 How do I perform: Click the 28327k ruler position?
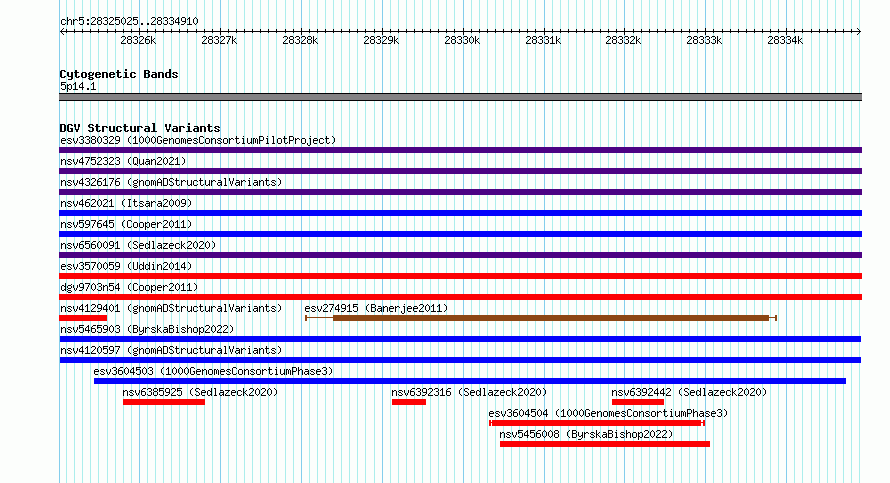(219, 40)
